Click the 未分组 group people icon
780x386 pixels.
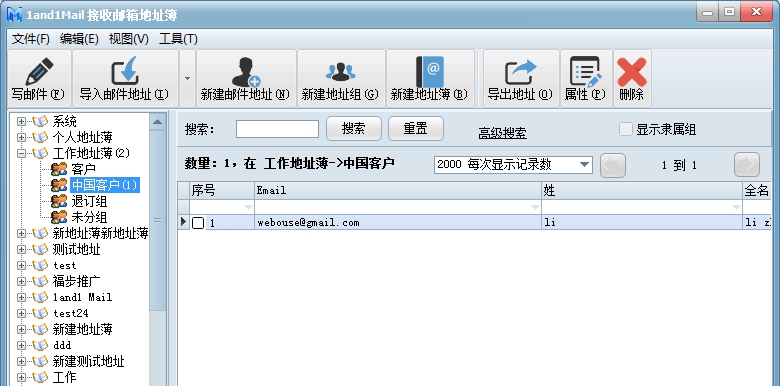59,217
